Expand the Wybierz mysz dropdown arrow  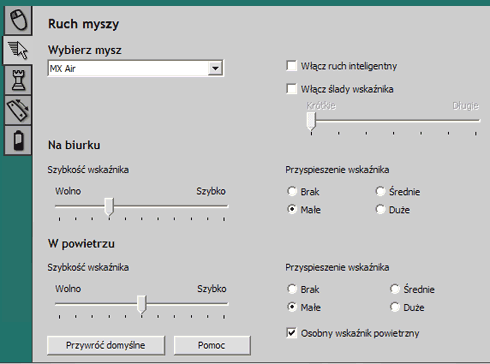tap(215, 68)
